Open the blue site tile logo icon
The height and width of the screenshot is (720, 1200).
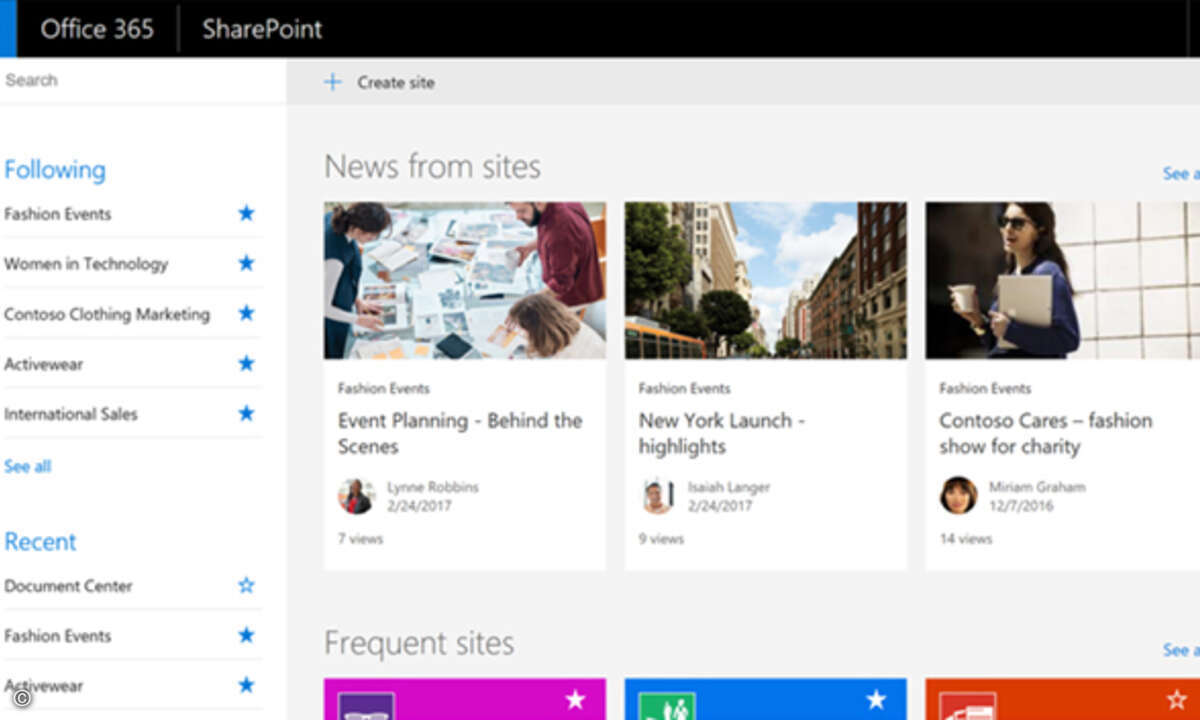coord(667,706)
